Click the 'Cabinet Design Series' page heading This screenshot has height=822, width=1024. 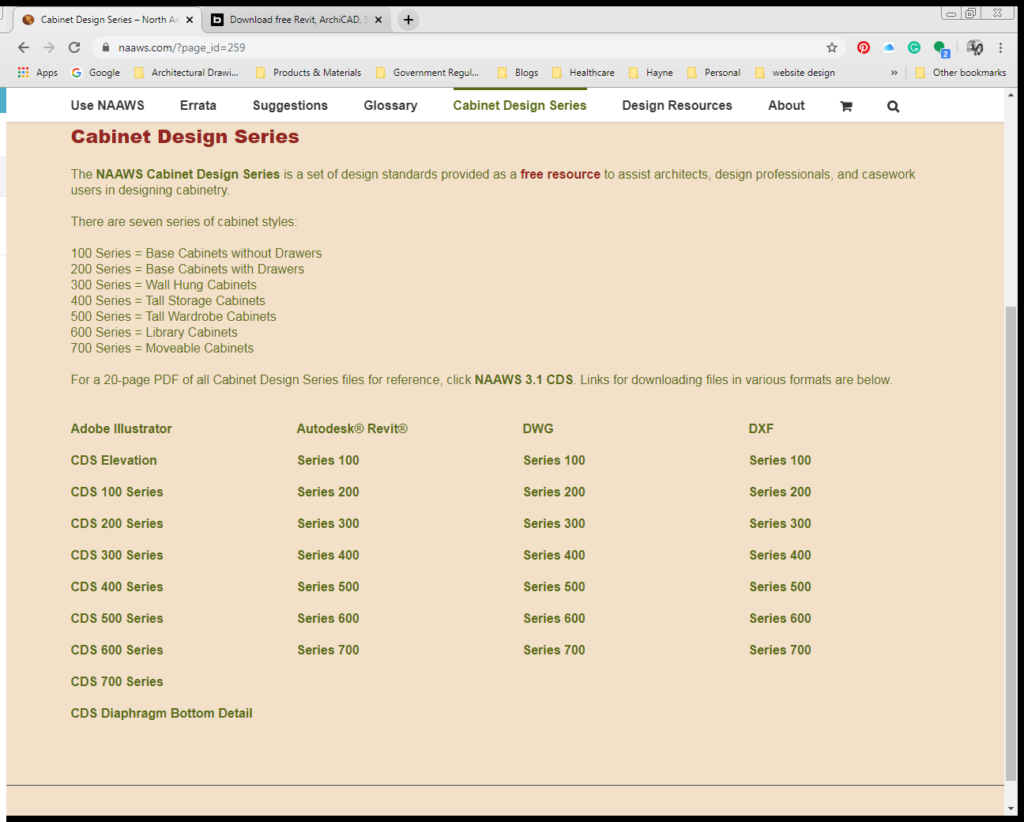tap(185, 136)
